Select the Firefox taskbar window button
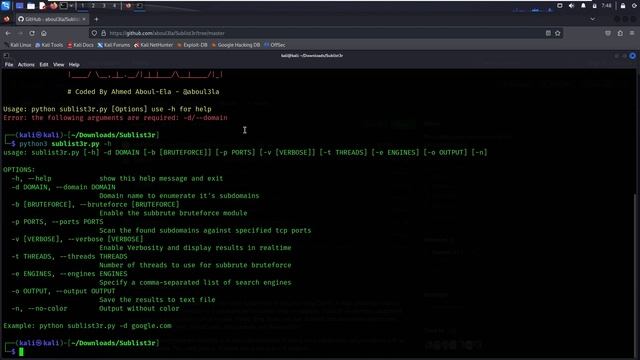The width and height of the screenshot is (640, 360). coord(129,6)
